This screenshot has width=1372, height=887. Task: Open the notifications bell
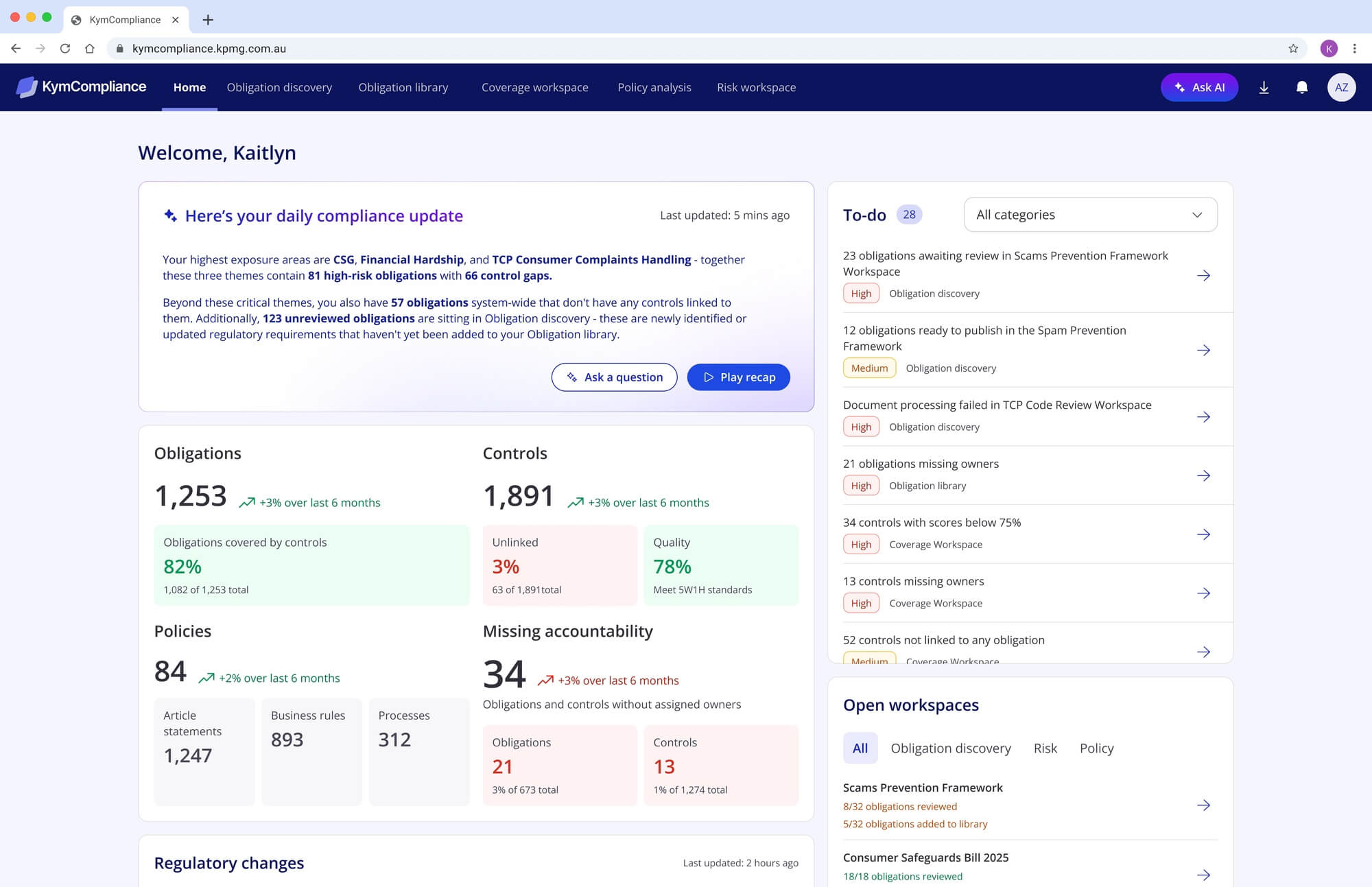pyautogui.click(x=1301, y=87)
